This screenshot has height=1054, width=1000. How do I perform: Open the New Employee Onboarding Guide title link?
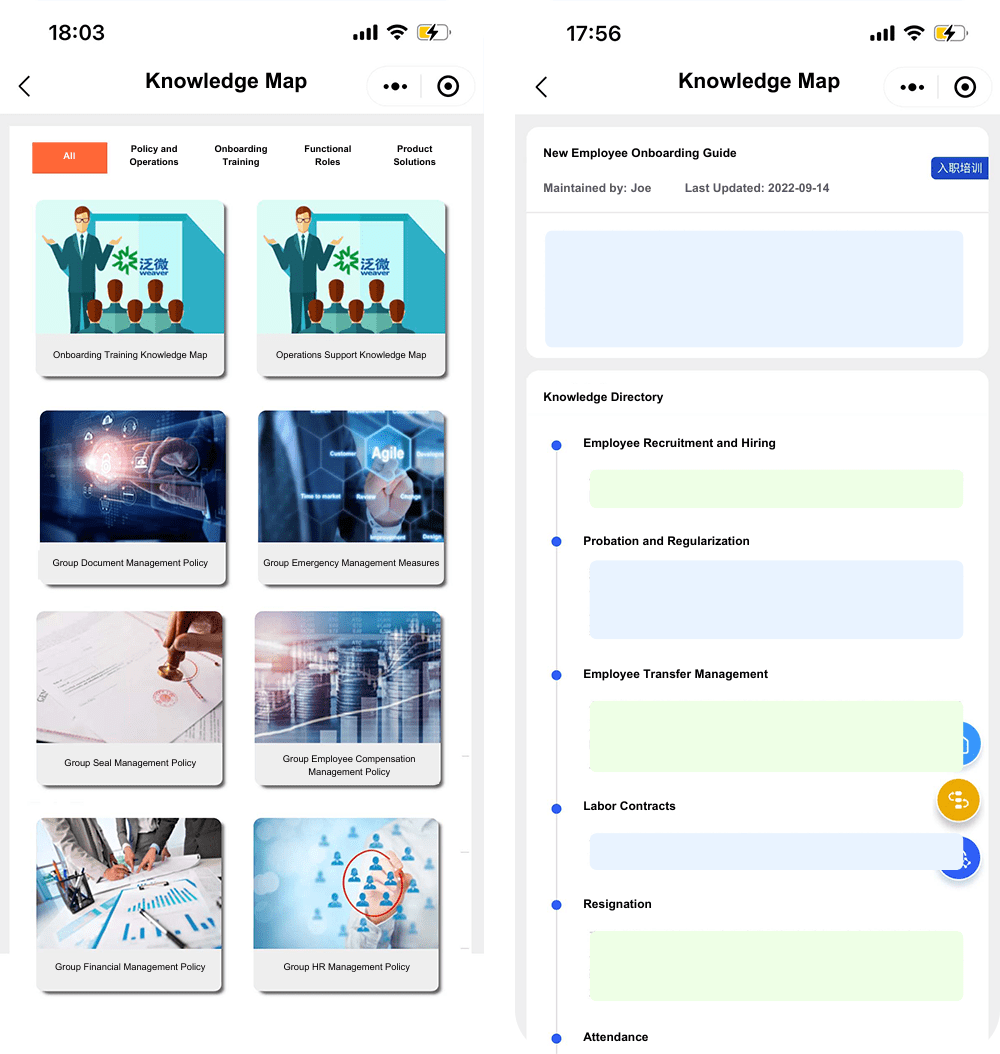pos(639,153)
